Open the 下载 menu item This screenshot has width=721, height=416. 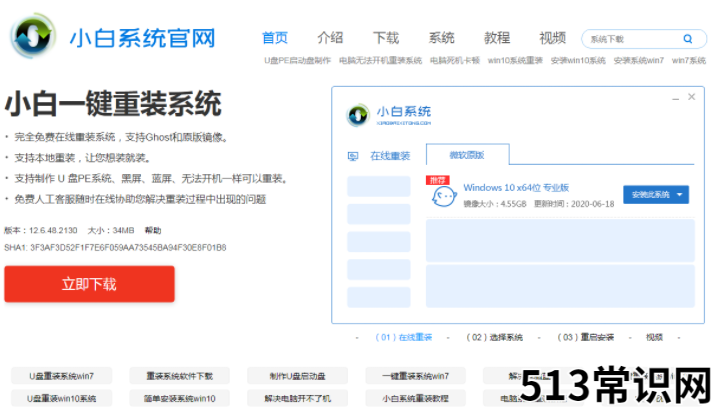click(386, 38)
